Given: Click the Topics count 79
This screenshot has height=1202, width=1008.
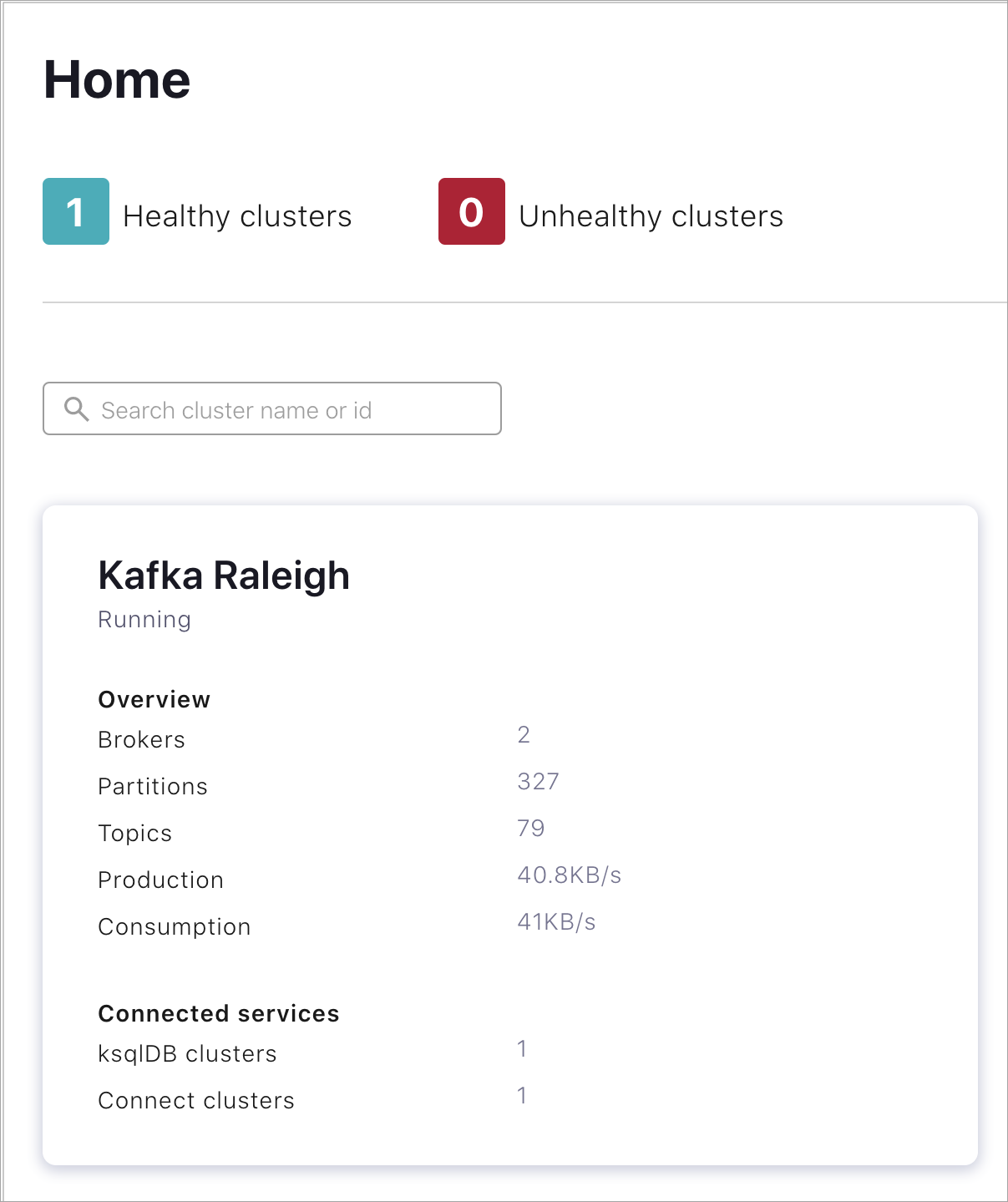Looking at the screenshot, I should pyautogui.click(x=531, y=829).
